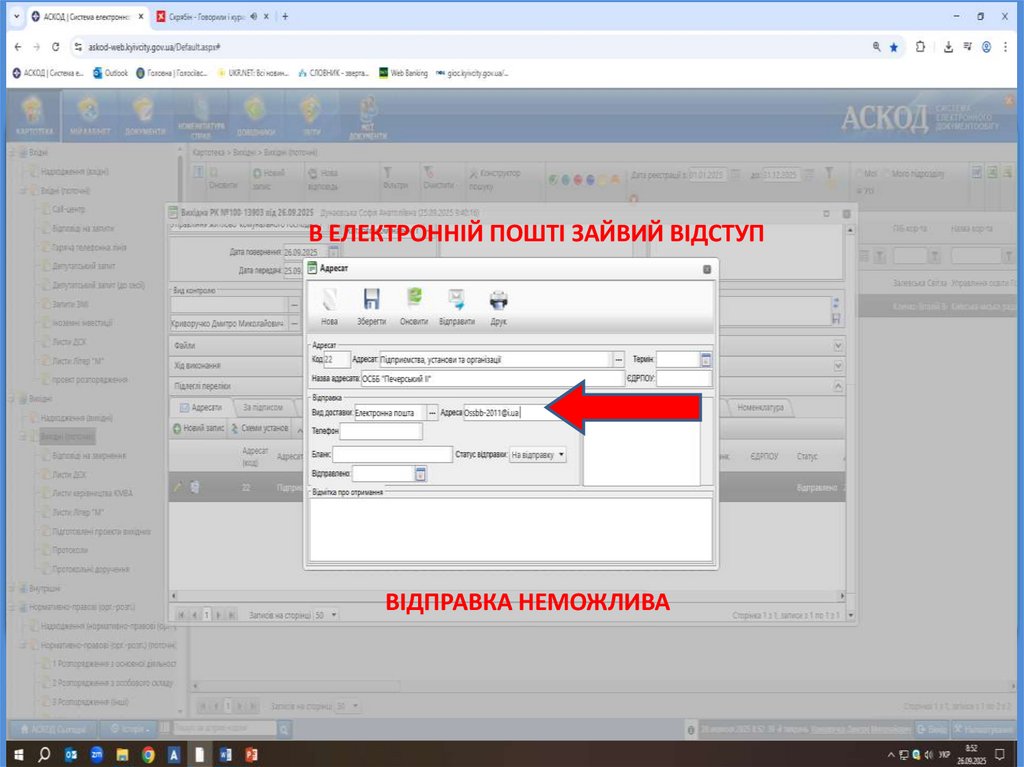Select the Усі radio button
Image resolution: width=1024 pixels, height=767 pixels.
pyautogui.click(x=859, y=190)
